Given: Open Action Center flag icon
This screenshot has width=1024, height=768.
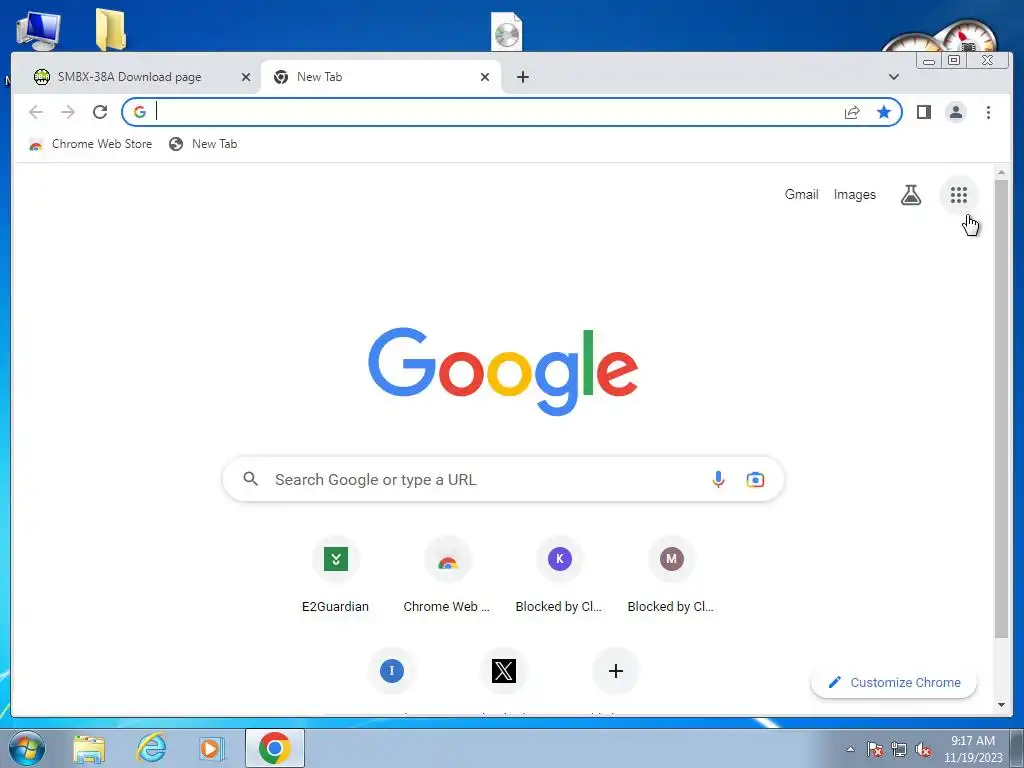Looking at the screenshot, I should click(x=874, y=749).
